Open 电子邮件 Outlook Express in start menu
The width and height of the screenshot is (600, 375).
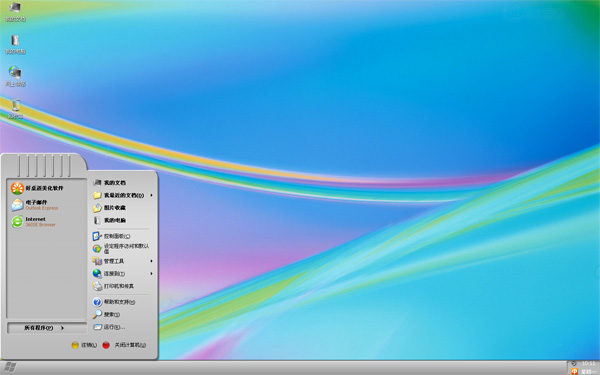(35, 205)
